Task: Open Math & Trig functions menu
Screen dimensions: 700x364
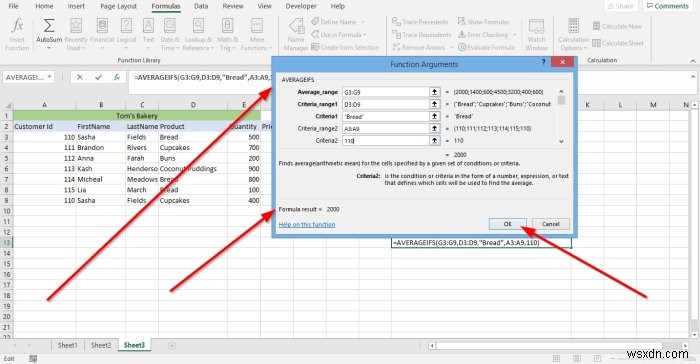Action: click(x=227, y=34)
